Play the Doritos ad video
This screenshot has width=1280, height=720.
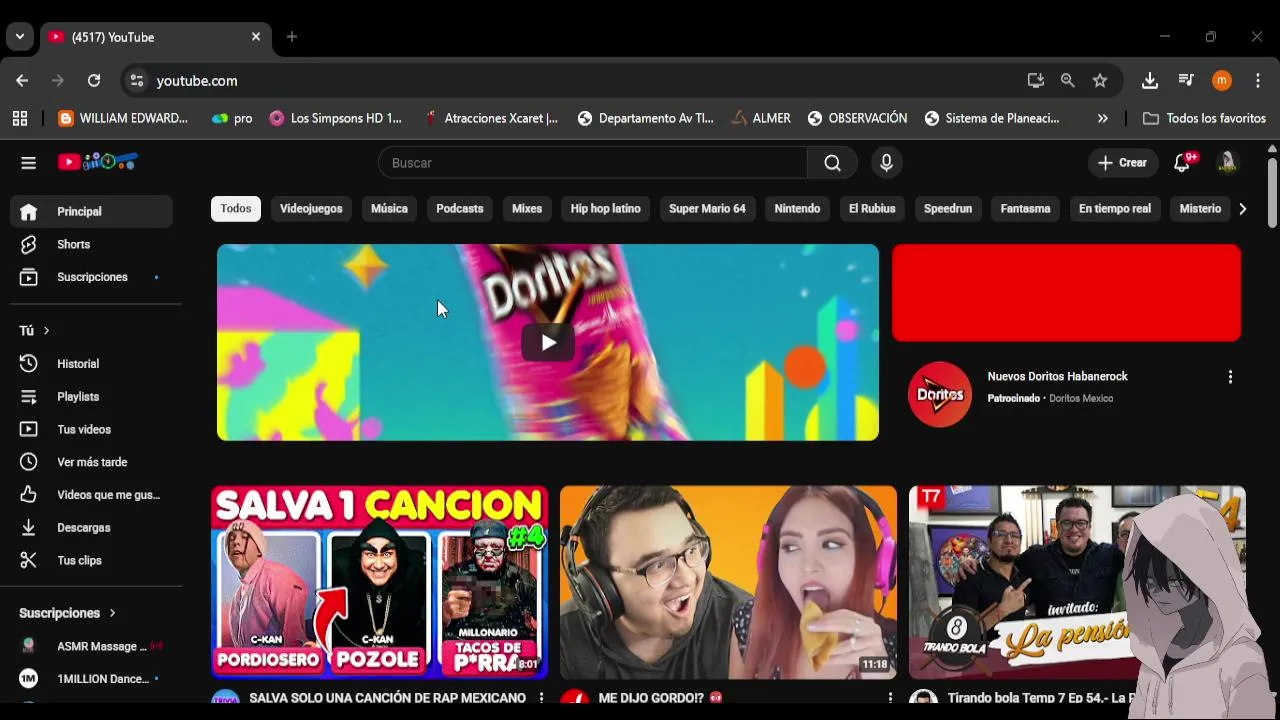point(548,343)
